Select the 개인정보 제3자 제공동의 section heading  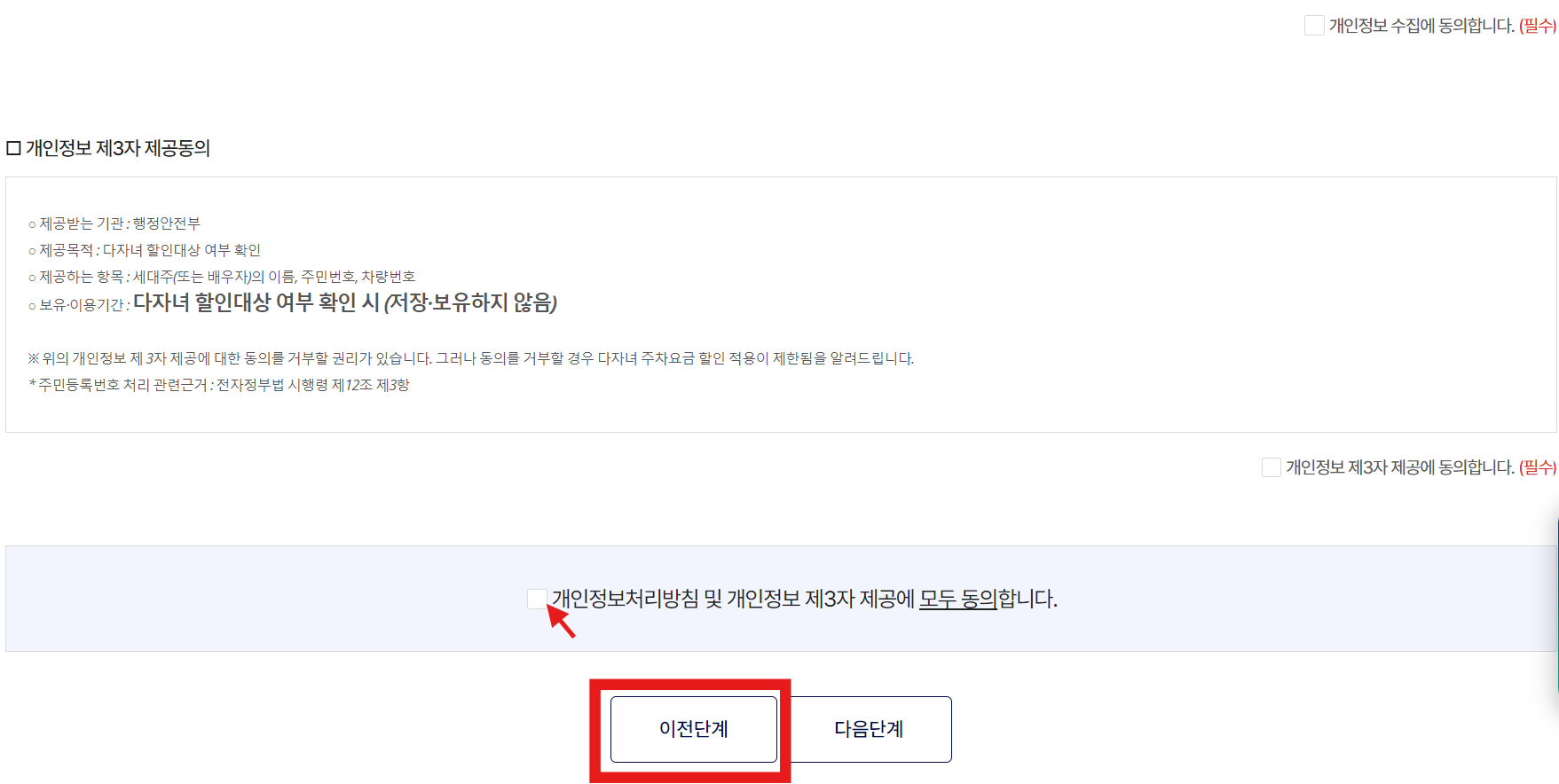pos(118,148)
